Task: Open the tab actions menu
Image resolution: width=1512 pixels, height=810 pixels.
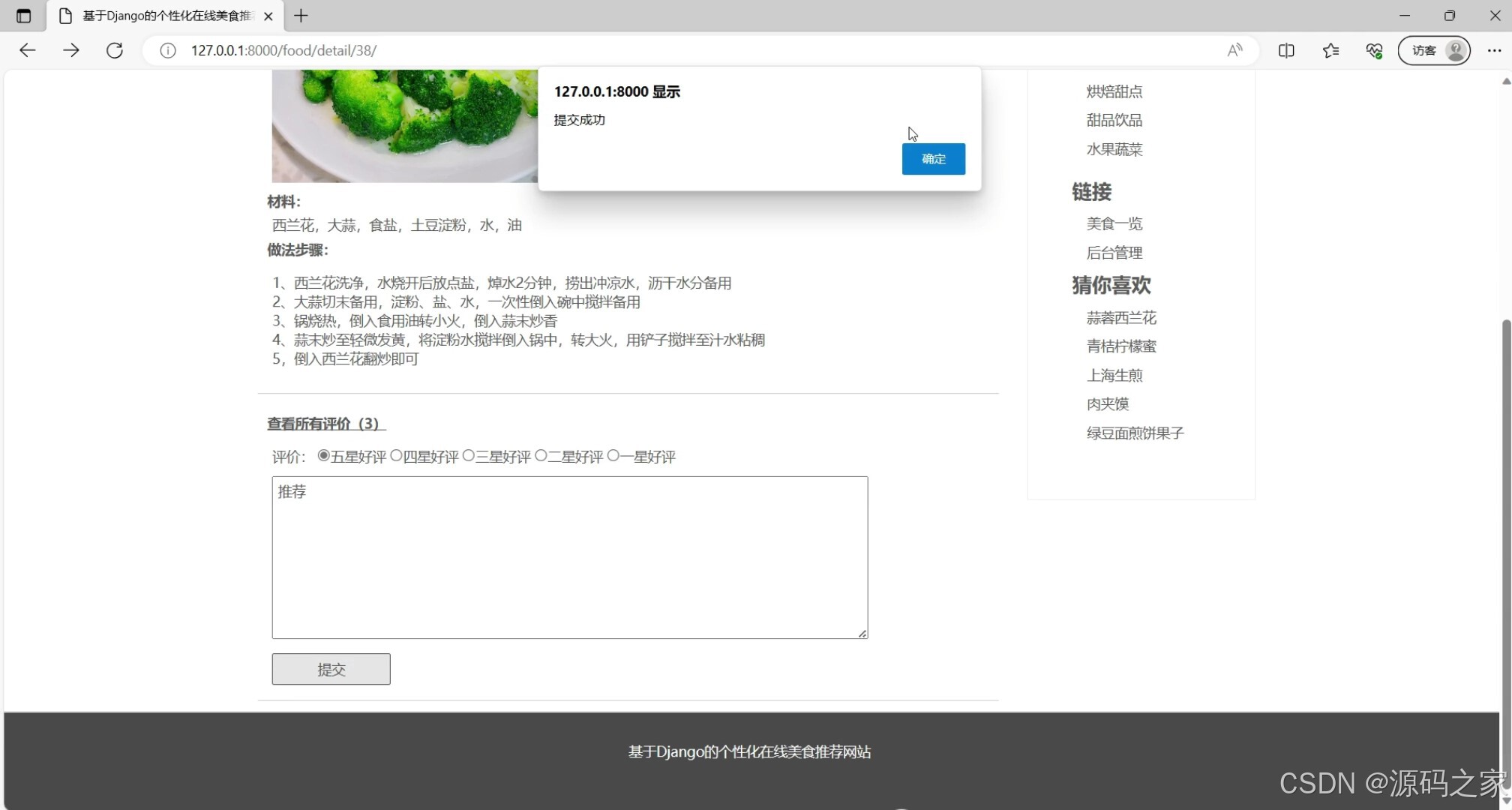Action: [x=23, y=15]
